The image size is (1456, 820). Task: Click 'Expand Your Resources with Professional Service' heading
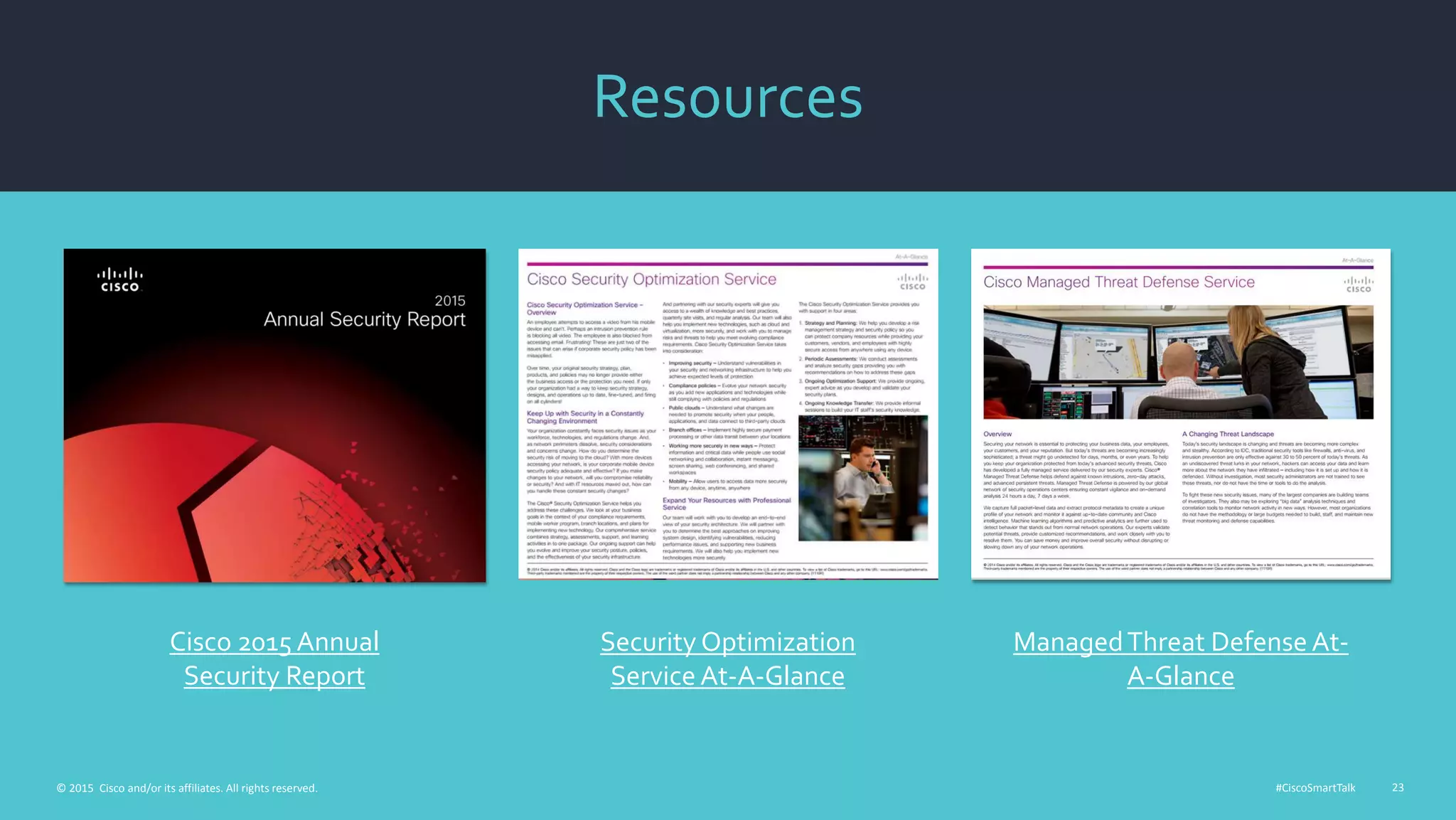coord(727,504)
